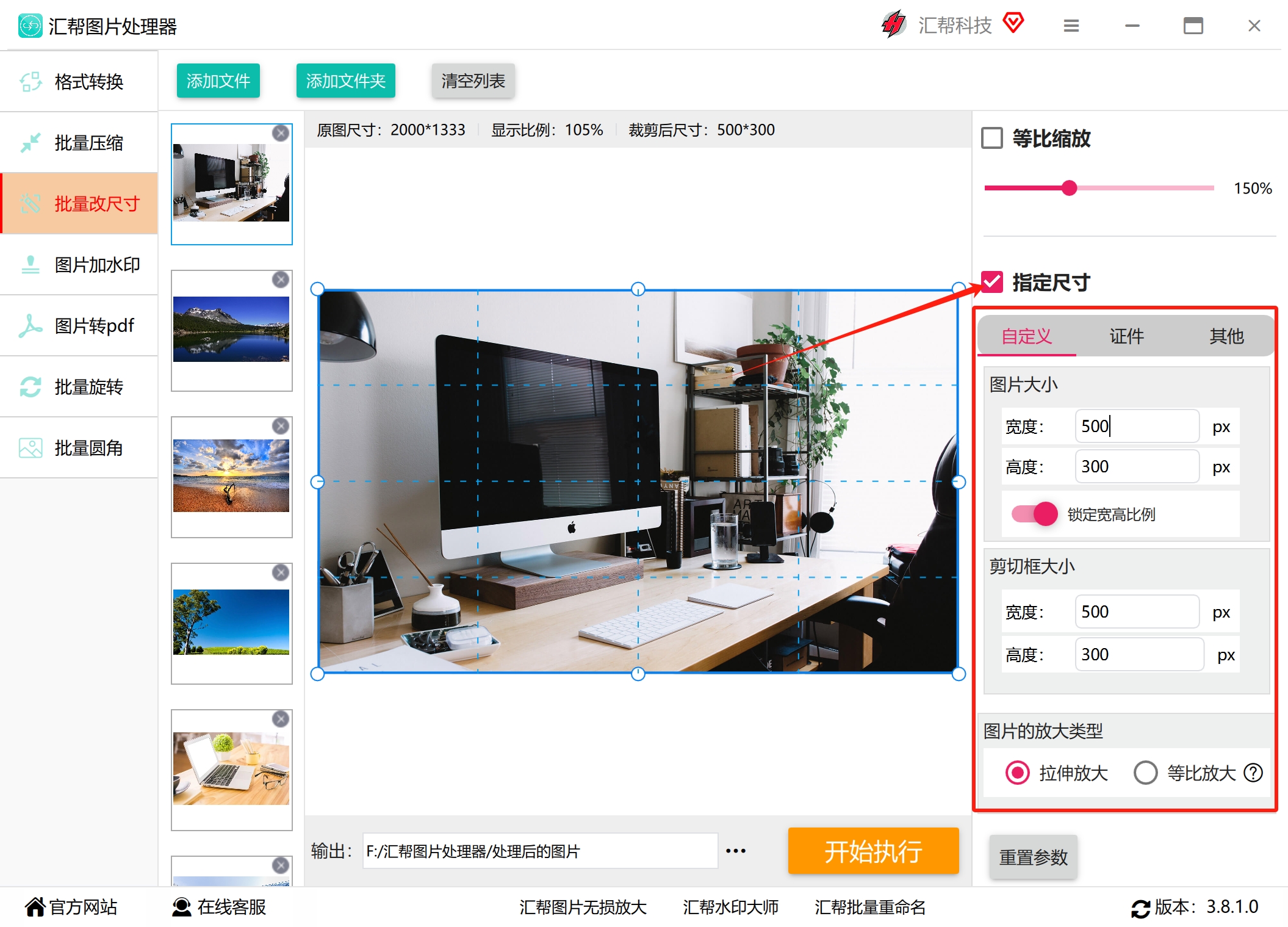Click the 批量压缩 compress icon

(31, 143)
